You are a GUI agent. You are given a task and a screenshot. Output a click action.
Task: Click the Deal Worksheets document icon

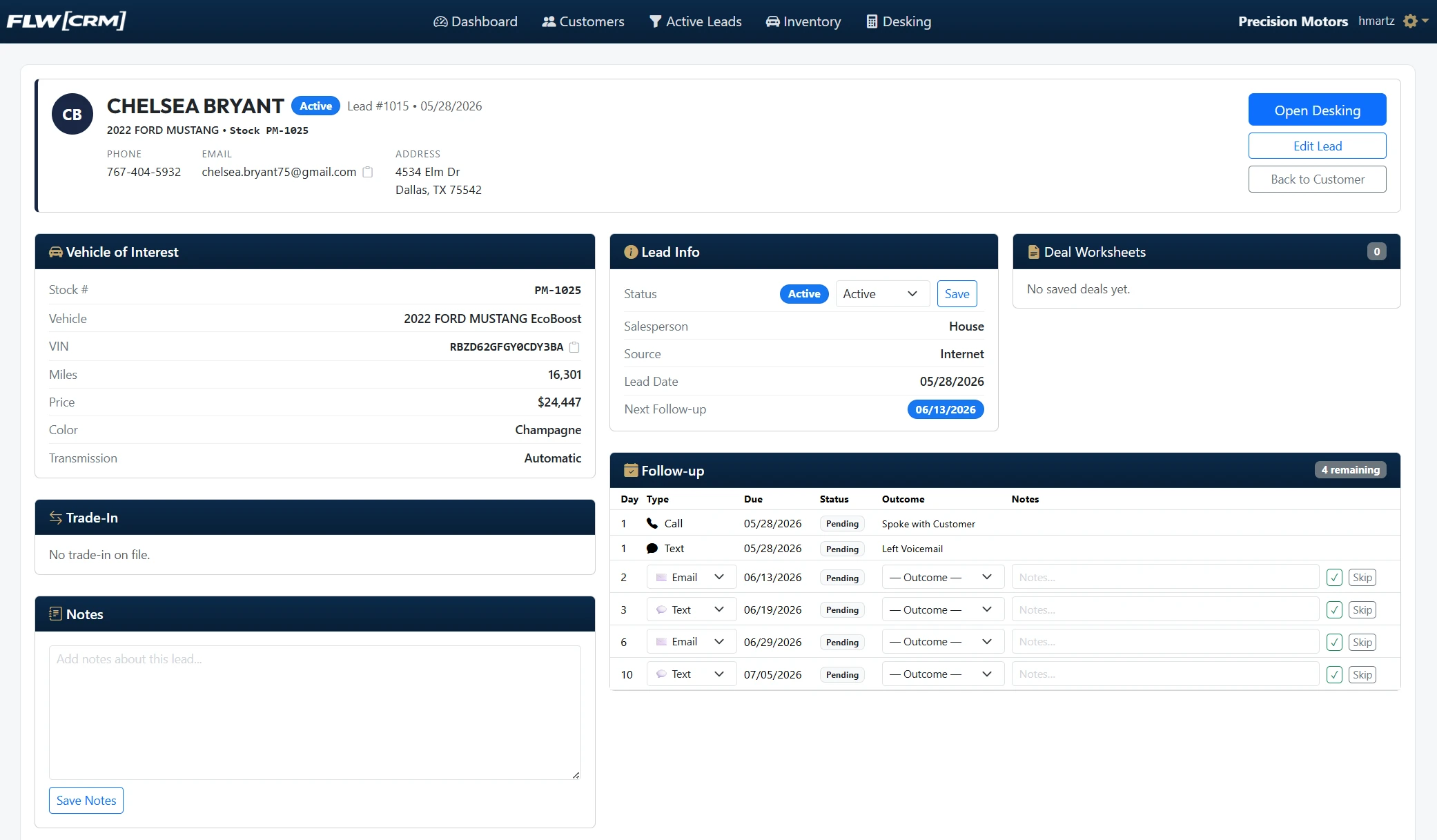pos(1033,252)
